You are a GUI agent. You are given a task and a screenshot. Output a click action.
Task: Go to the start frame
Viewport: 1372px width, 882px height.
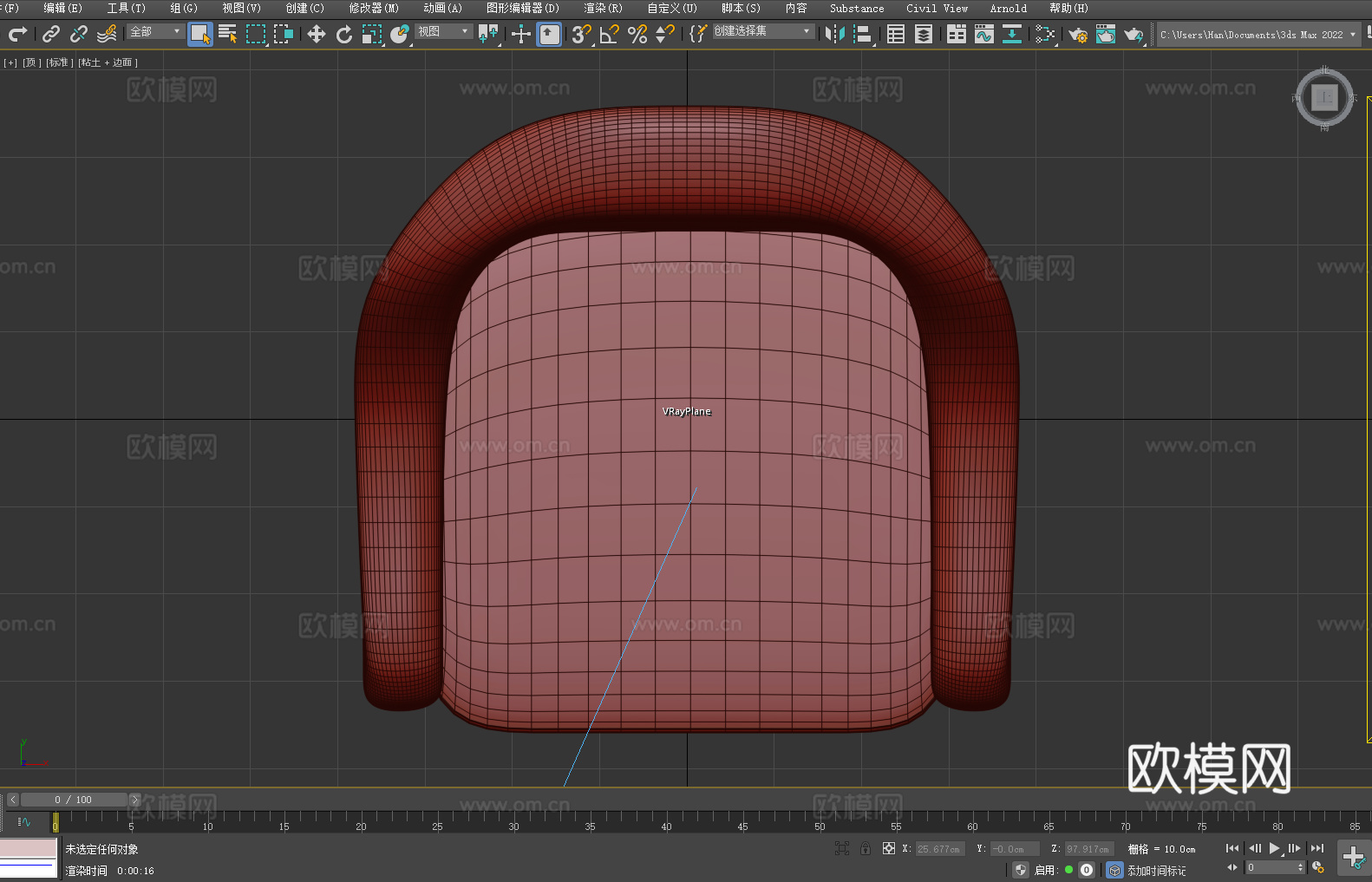coord(1232,848)
